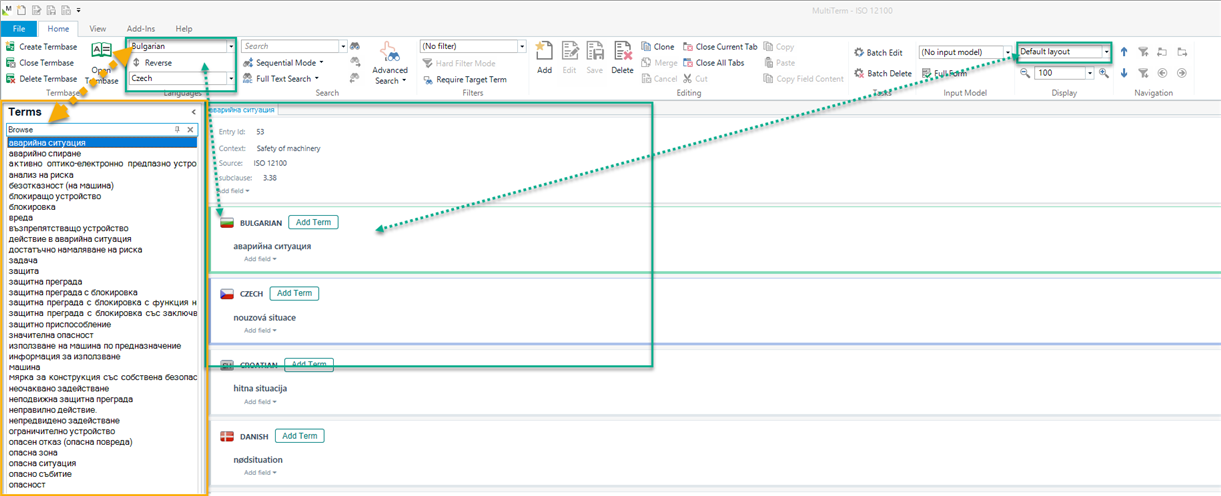The image size is (1221, 496).
Task: Switch to the View ribbon tab
Action: (x=98, y=29)
